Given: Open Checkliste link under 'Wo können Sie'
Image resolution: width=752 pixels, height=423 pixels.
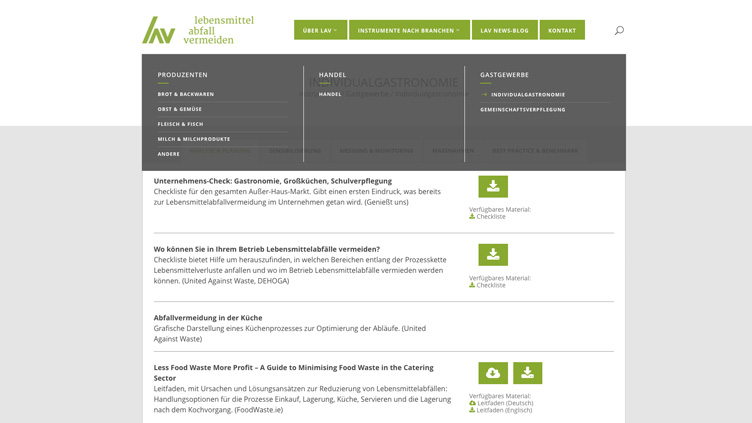Looking at the screenshot, I should point(491,285).
